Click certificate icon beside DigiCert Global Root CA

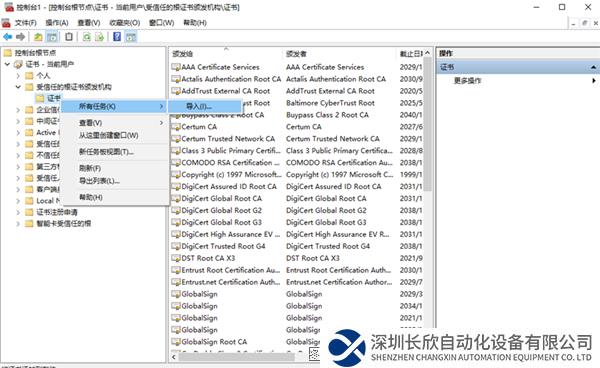pos(176,199)
